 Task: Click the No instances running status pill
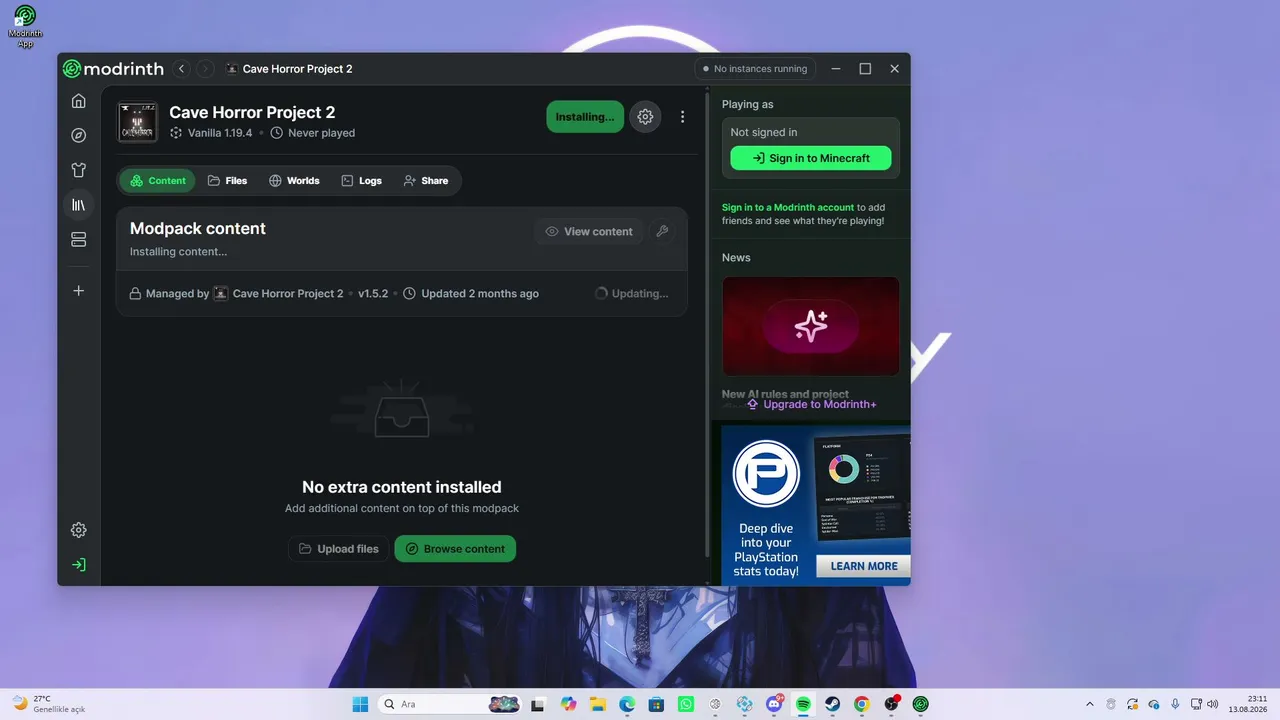755,69
